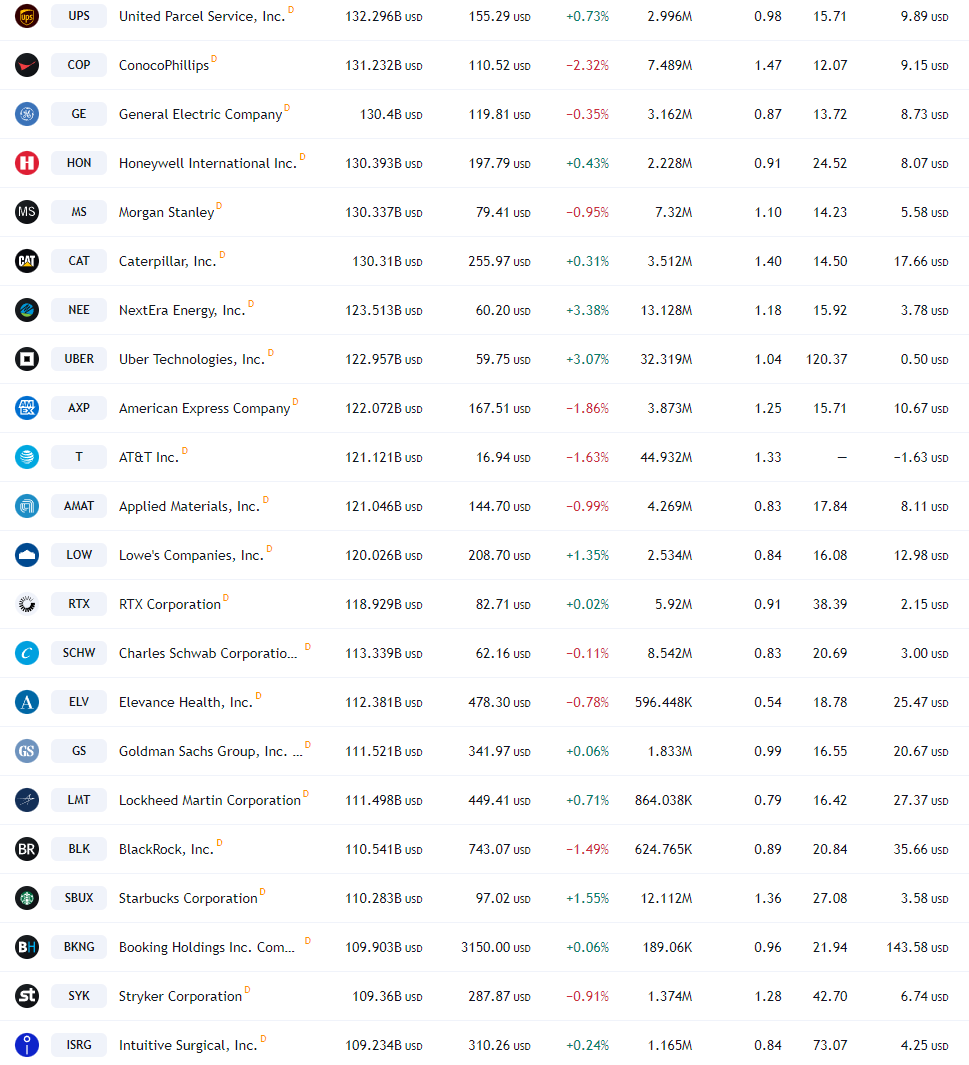Click the NextEra Energy logo icon
Screen dimensions: 969x1065
[x=27, y=310]
